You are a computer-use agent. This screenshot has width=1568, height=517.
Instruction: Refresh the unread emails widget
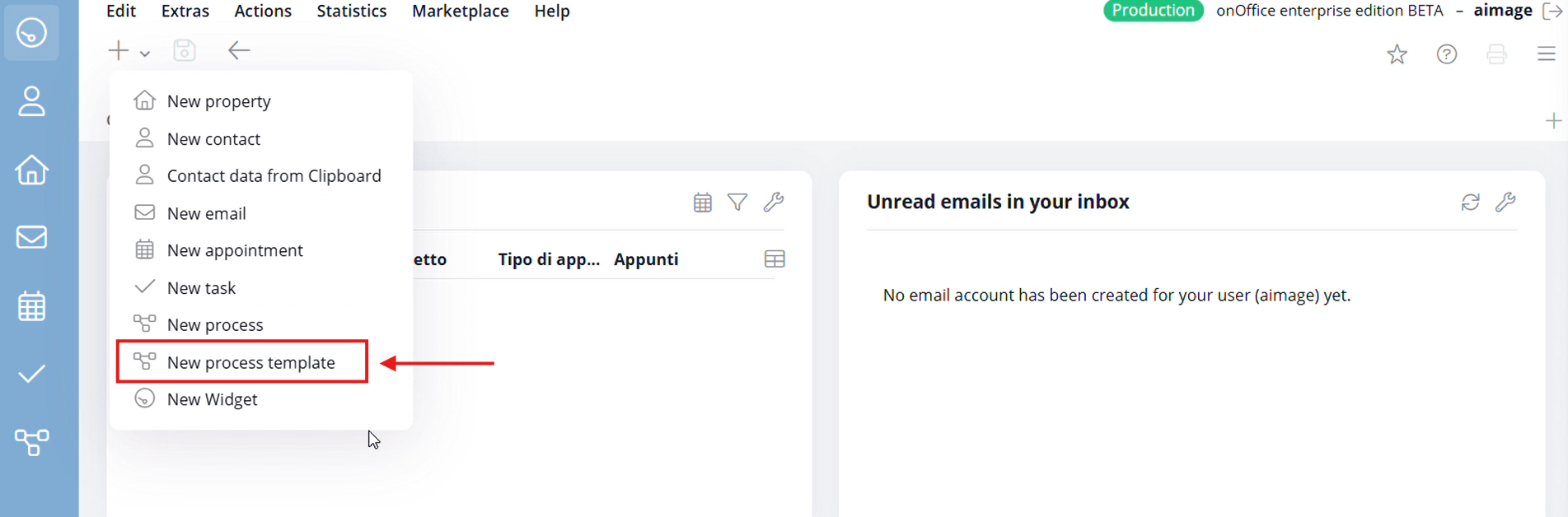pyautogui.click(x=1470, y=202)
